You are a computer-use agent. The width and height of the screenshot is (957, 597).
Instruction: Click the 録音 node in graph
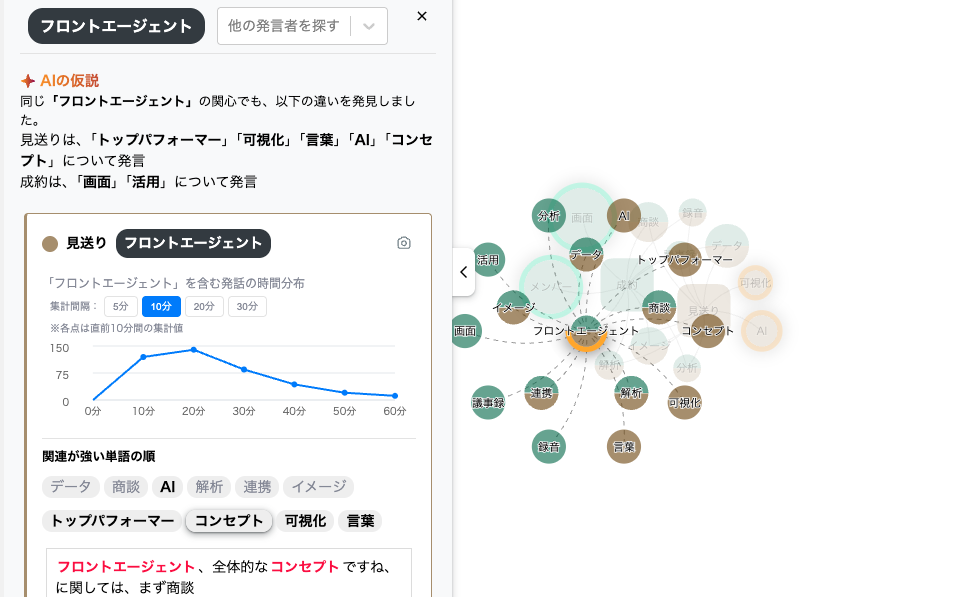549,446
